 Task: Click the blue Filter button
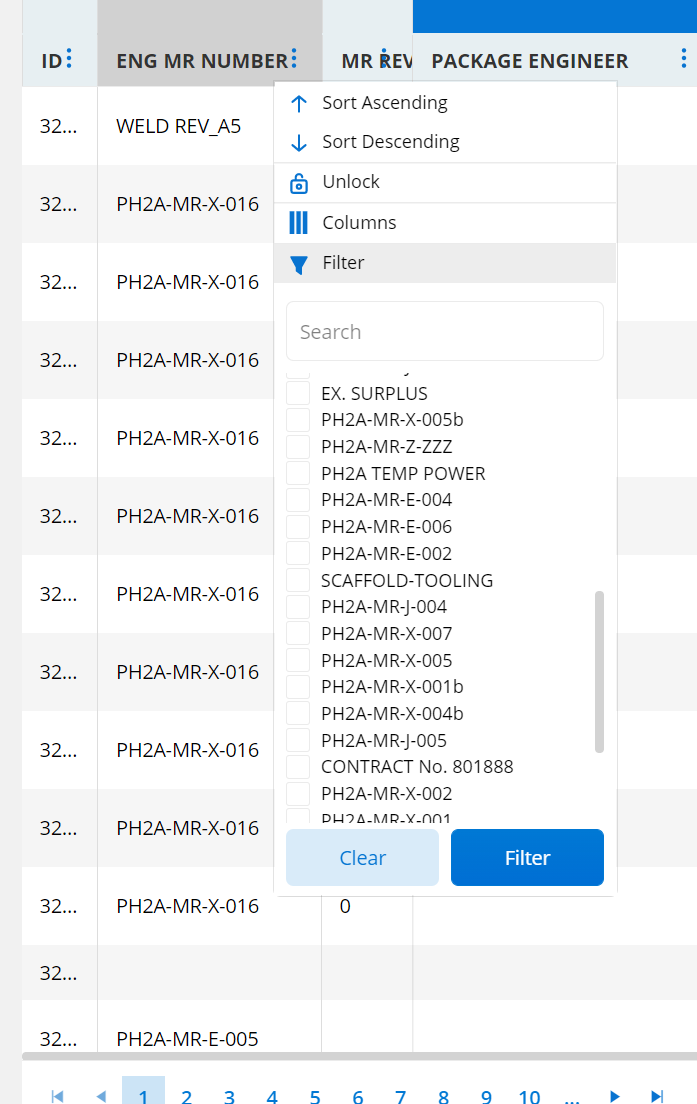pyautogui.click(x=527, y=857)
